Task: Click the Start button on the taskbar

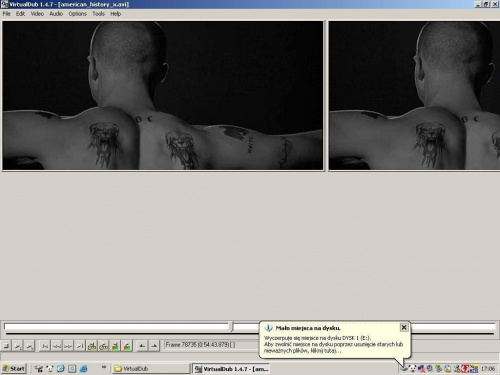Action: [x=14, y=369]
